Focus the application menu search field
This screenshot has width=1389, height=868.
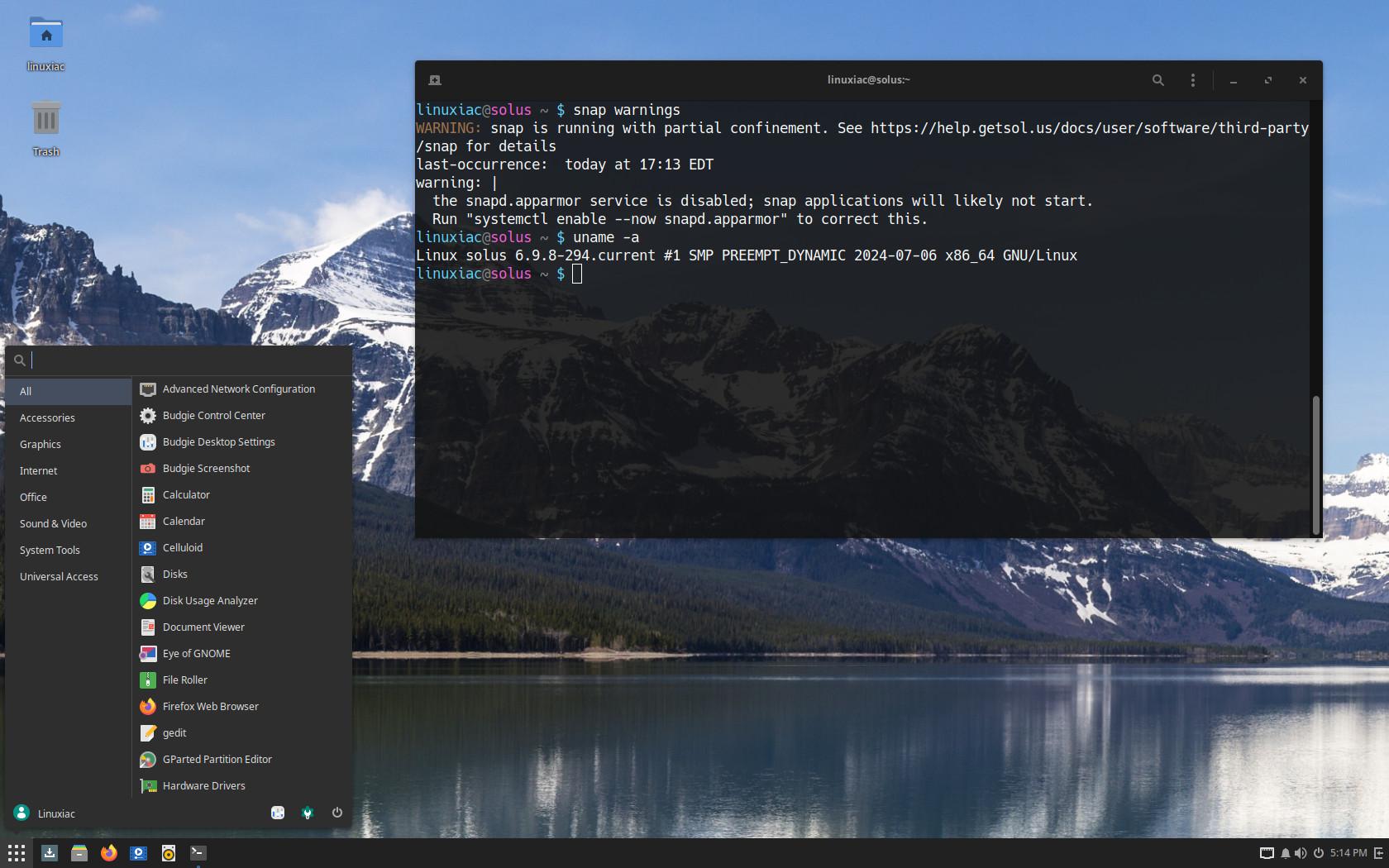(x=179, y=360)
